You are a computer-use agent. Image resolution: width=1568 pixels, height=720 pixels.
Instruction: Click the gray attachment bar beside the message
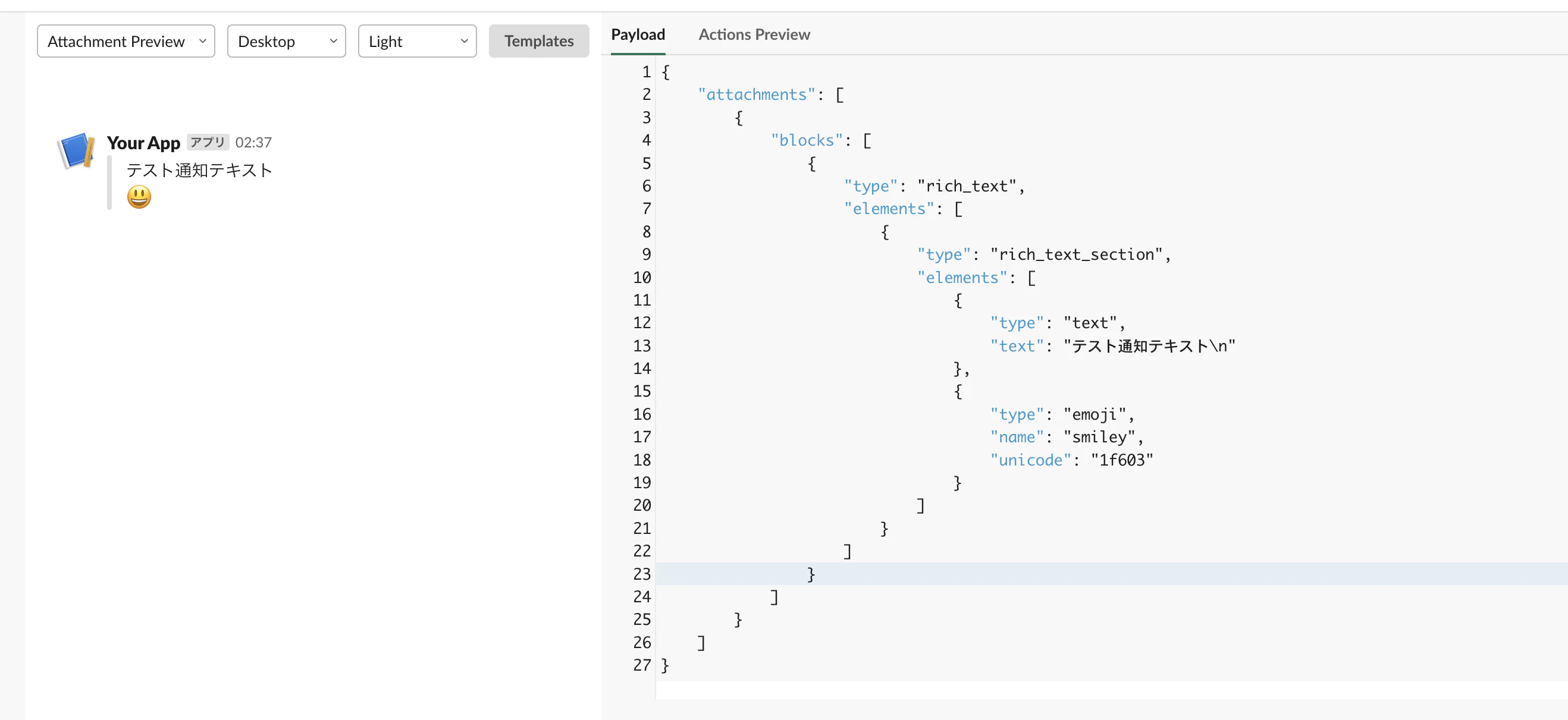[x=109, y=183]
